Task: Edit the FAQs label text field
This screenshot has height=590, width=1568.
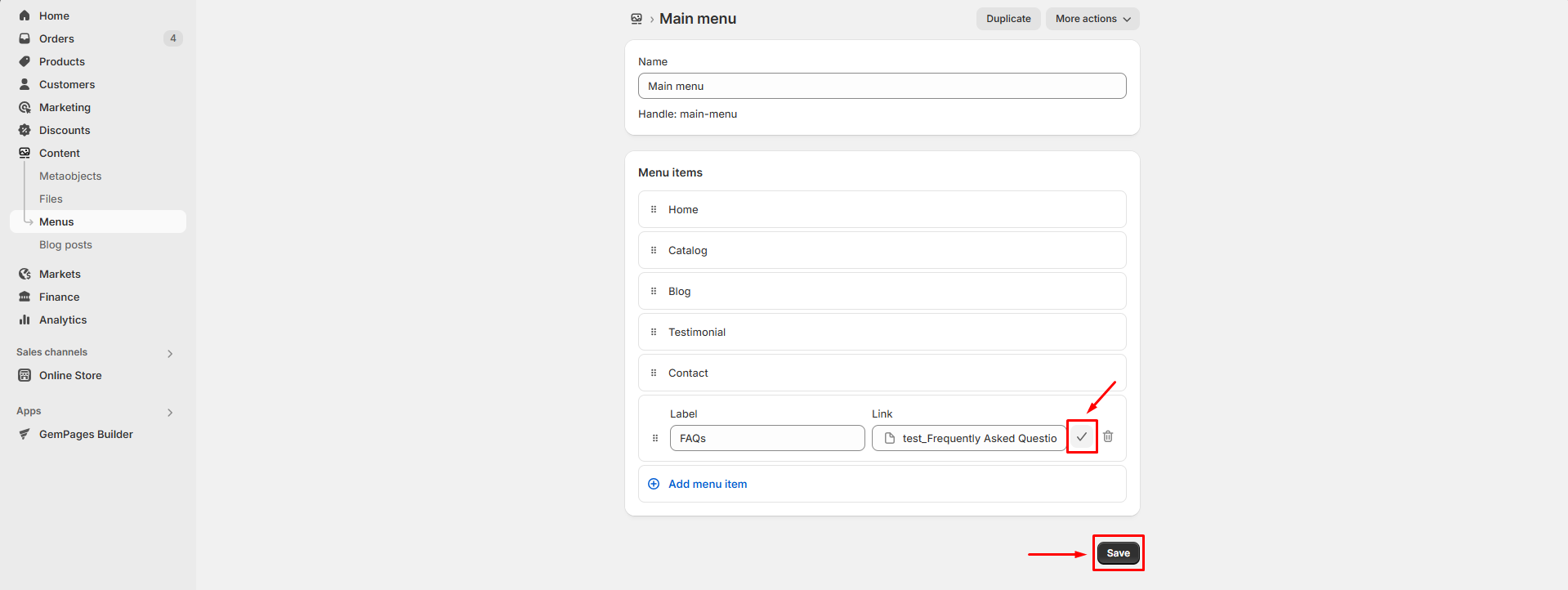Action: (766, 439)
